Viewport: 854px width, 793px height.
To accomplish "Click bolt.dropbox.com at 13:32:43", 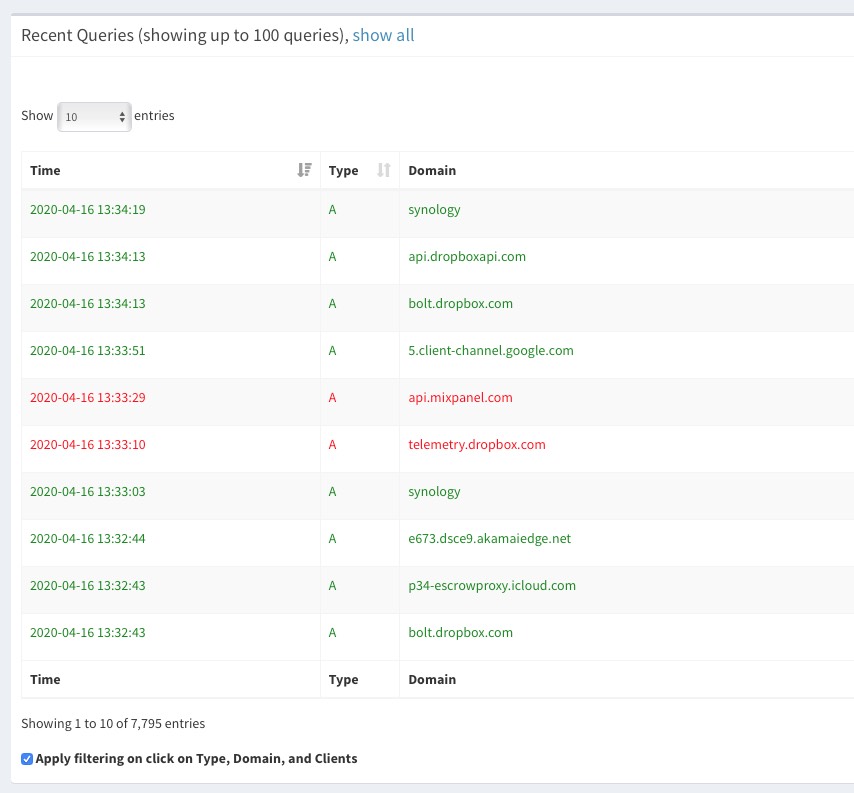I will coord(460,632).
